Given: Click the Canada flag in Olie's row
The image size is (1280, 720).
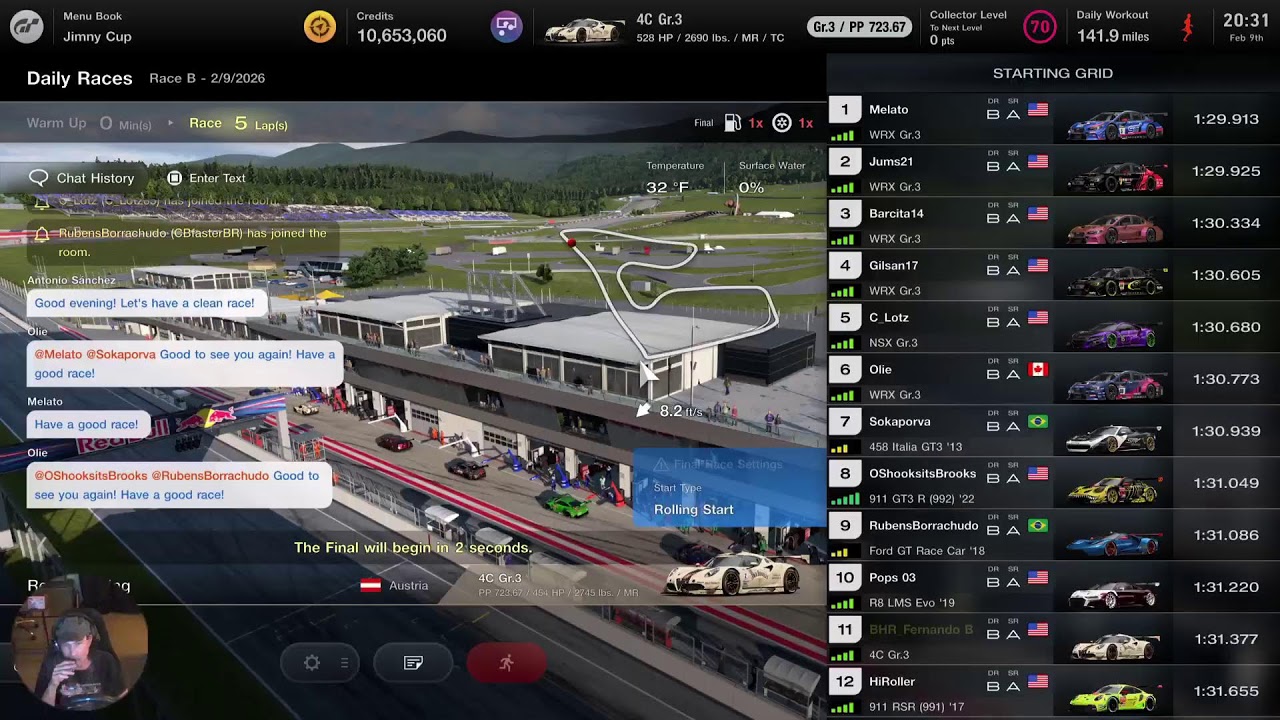Looking at the screenshot, I should (x=1038, y=370).
